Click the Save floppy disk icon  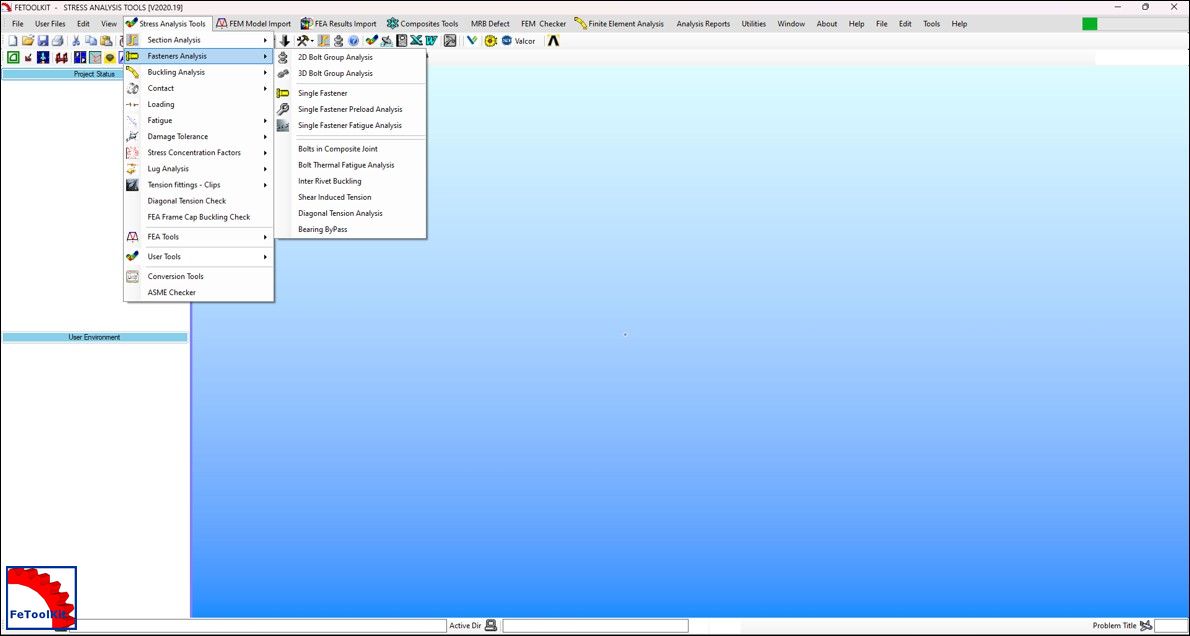(42, 40)
